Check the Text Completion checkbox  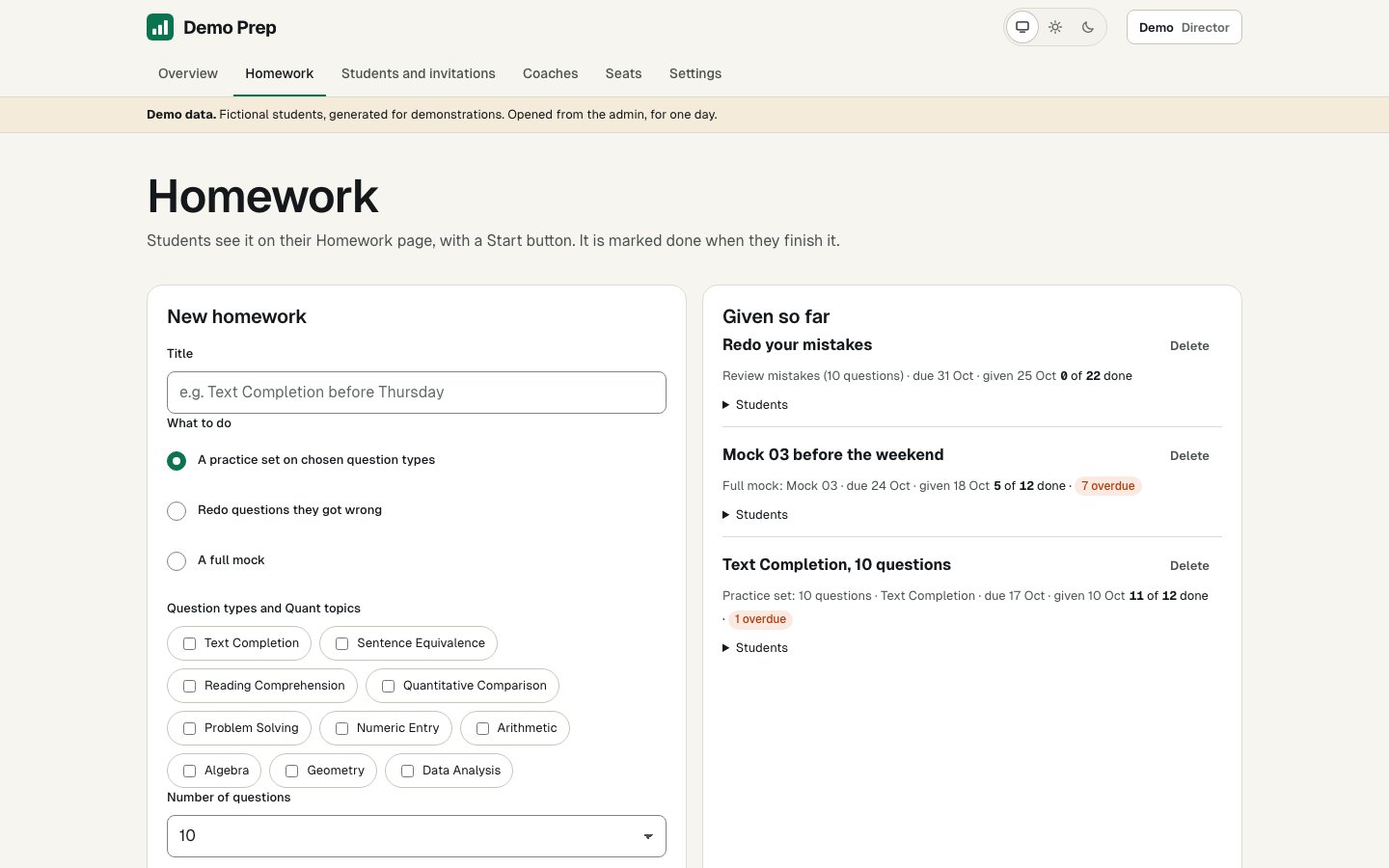point(190,643)
